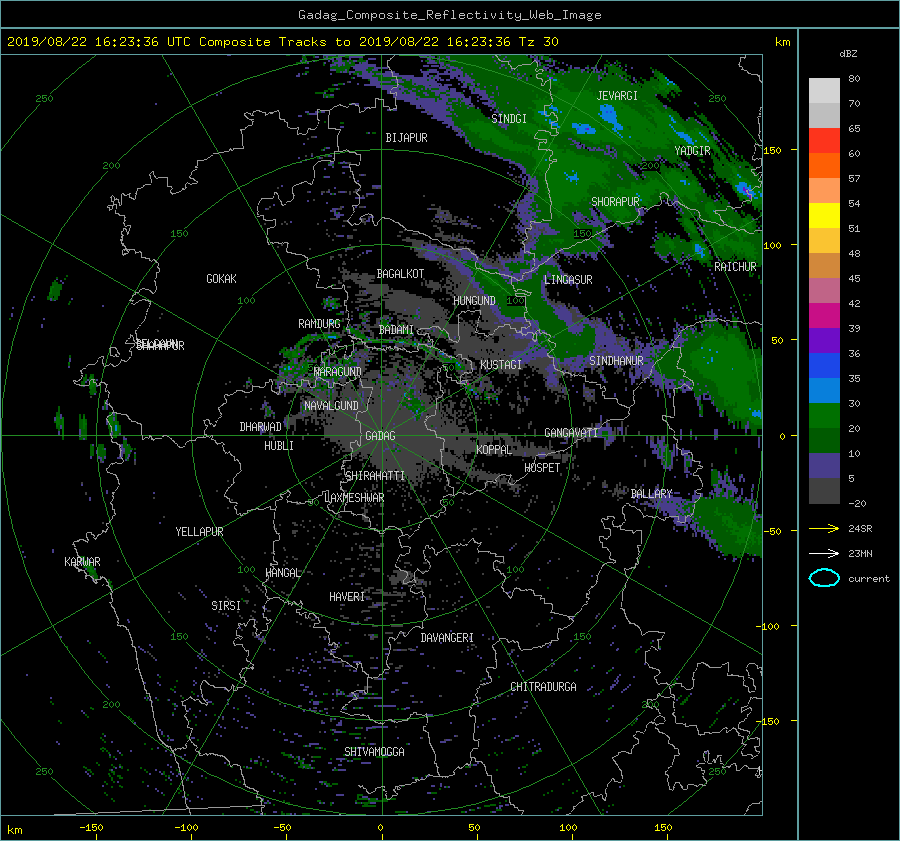The image size is (900, 841).
Task: Click the SHIVAMOGGA city label
Action: tap(374, 752)
